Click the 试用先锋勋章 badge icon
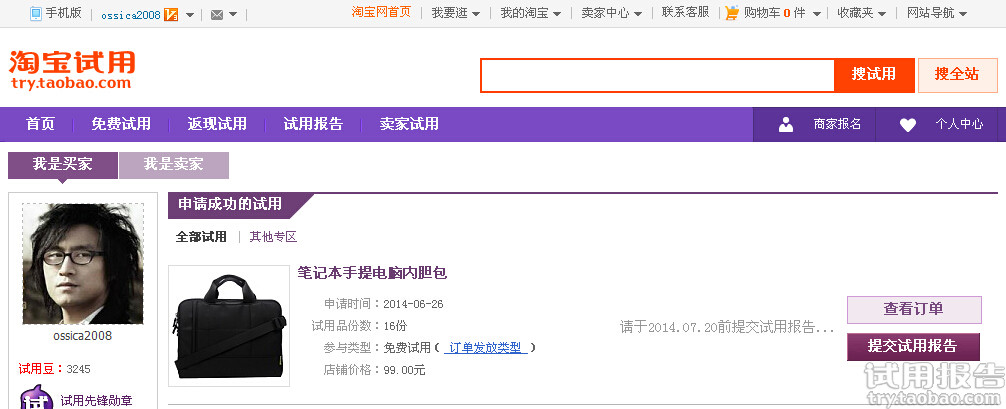1006x409 pixels. point(37,398)
